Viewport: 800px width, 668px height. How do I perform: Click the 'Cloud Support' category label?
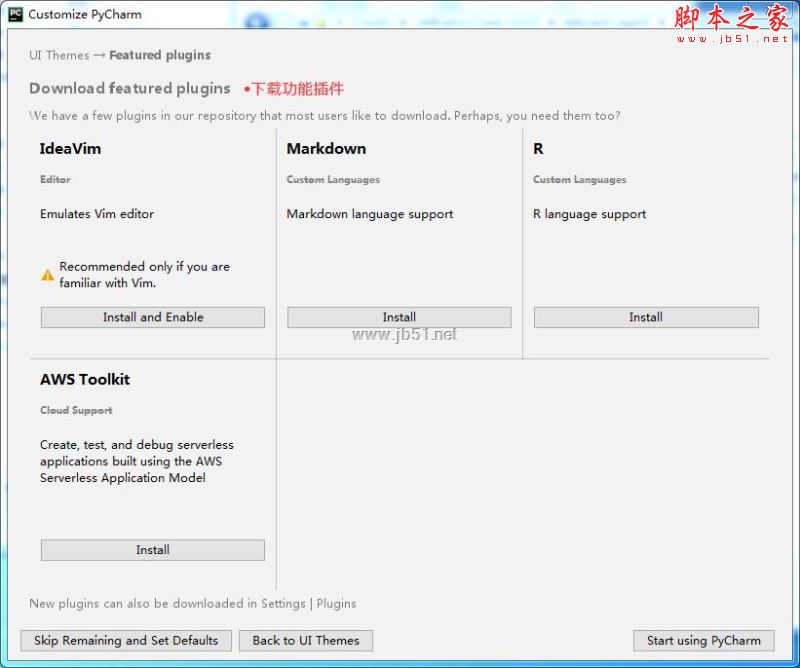pyautogui.click(x=76, y=410)
